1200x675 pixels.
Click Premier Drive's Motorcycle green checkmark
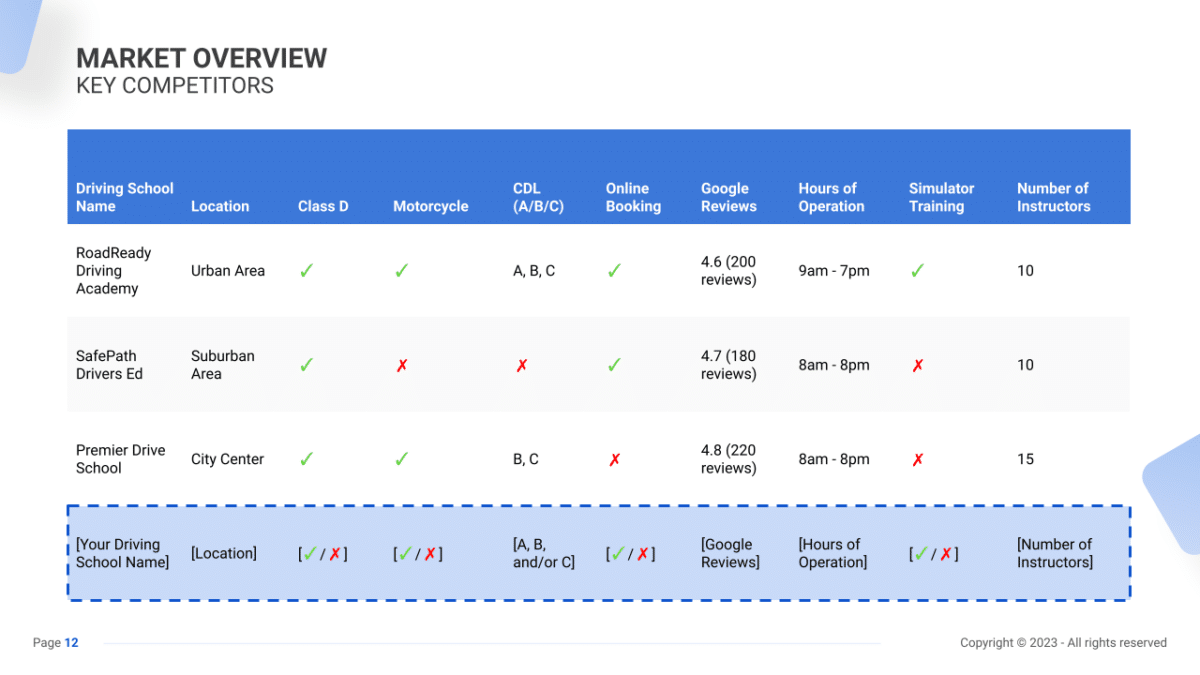(x=401, y=460)
